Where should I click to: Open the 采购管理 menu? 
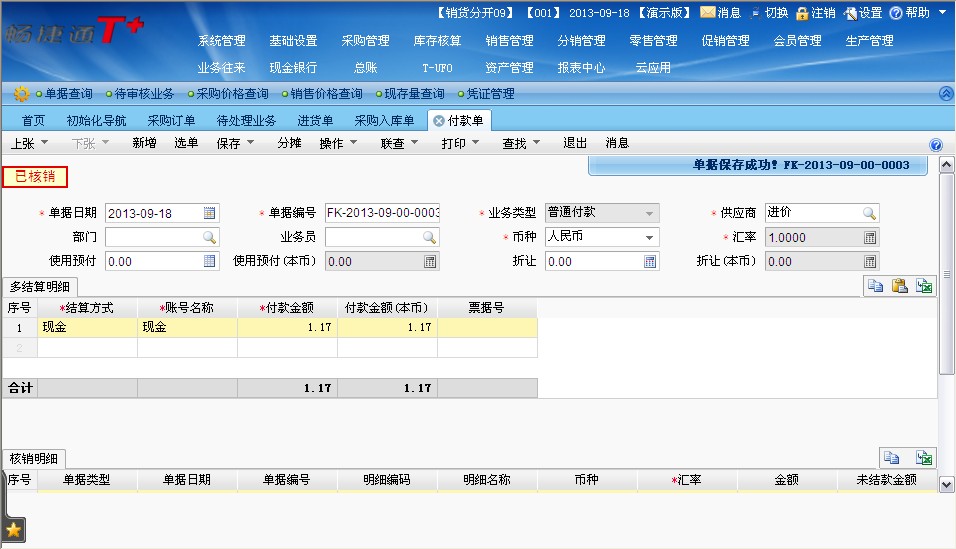[x=365, y=41]
